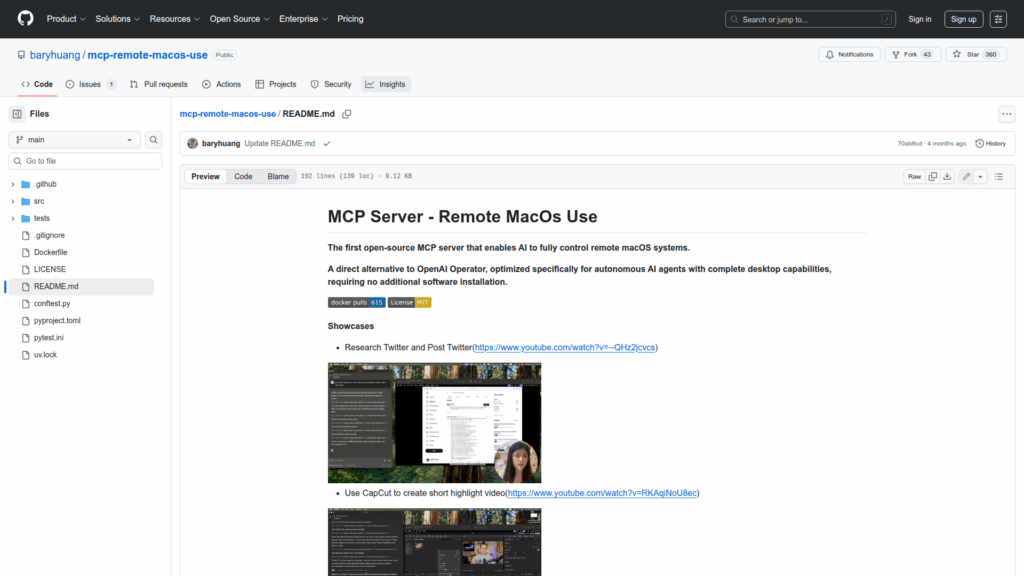Viewport: 1024px width, 576px height.
Task: Click the GitHub logo icon
Action: tap(25, 19)
